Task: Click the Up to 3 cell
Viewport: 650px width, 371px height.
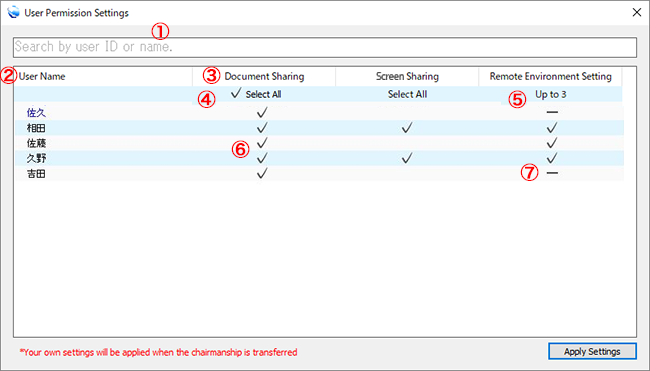Action: coord(551,94)
